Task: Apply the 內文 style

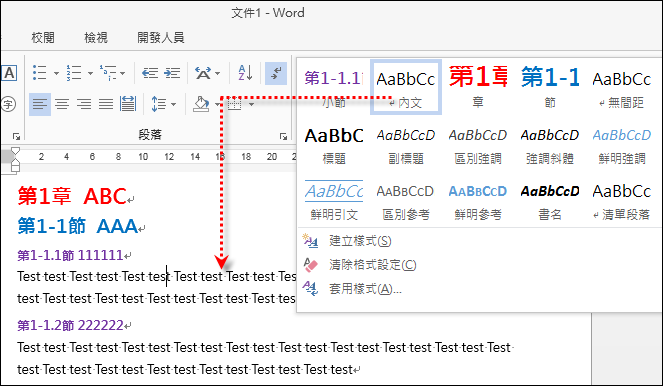Action: click(x=406, y=88)
